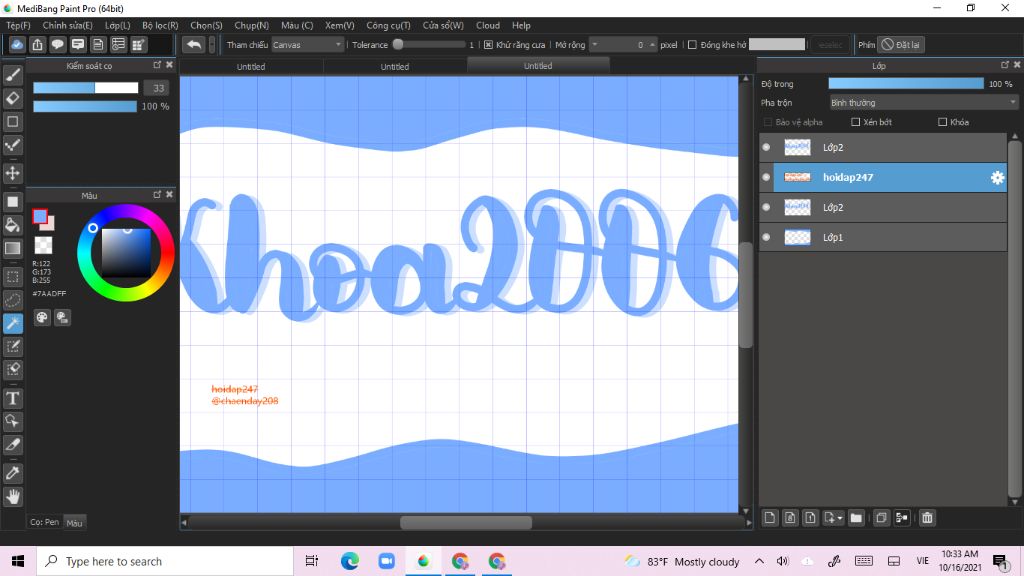Click the Undo arrow button
The height and width of the screenshot is (576, 1024).
pyautogui.click(x=193, y=44)
